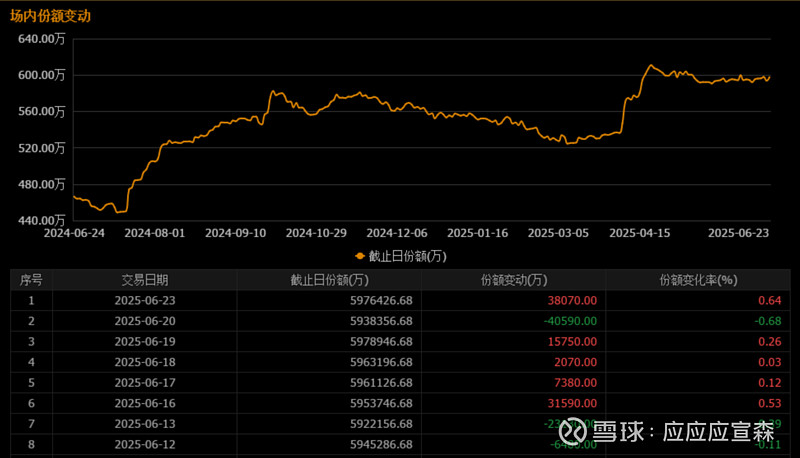Click the 序号 column header
This screenshot has width=800, height=458.
coord(31,280)
